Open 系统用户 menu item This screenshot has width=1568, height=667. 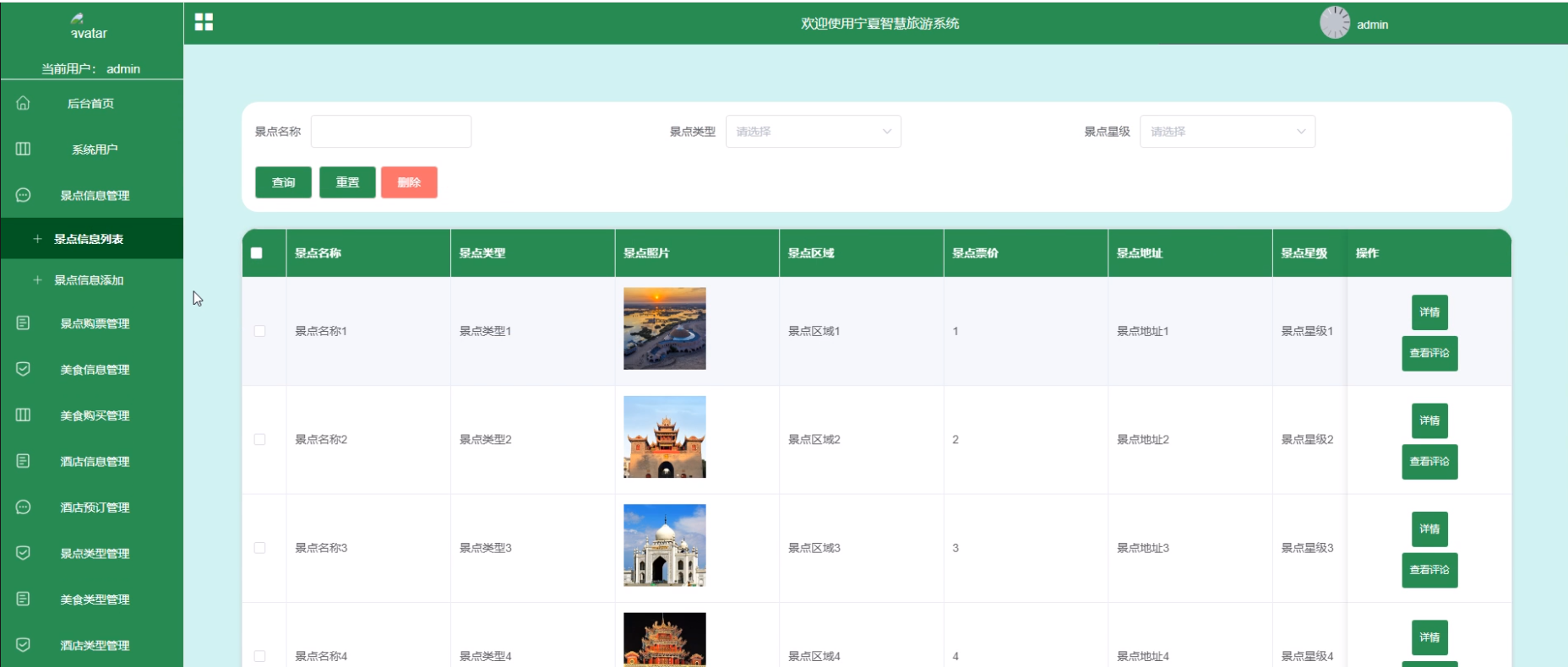pos(91,149)
